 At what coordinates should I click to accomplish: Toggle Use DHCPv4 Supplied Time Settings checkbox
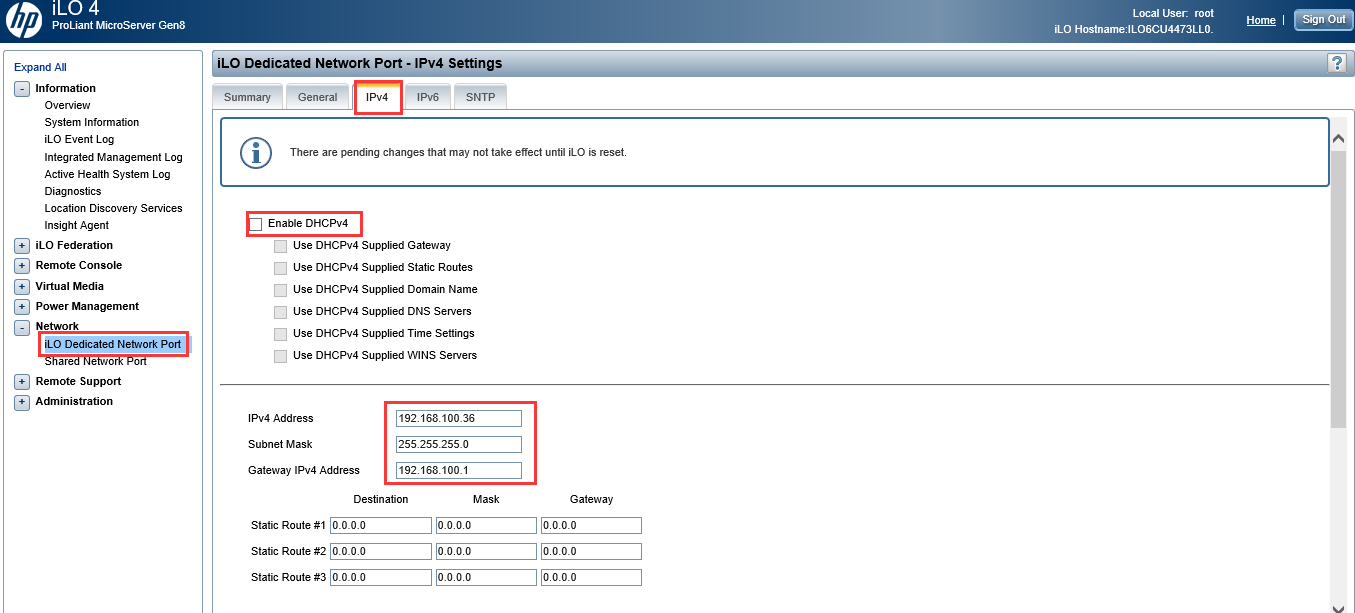(x=280, y=334)
